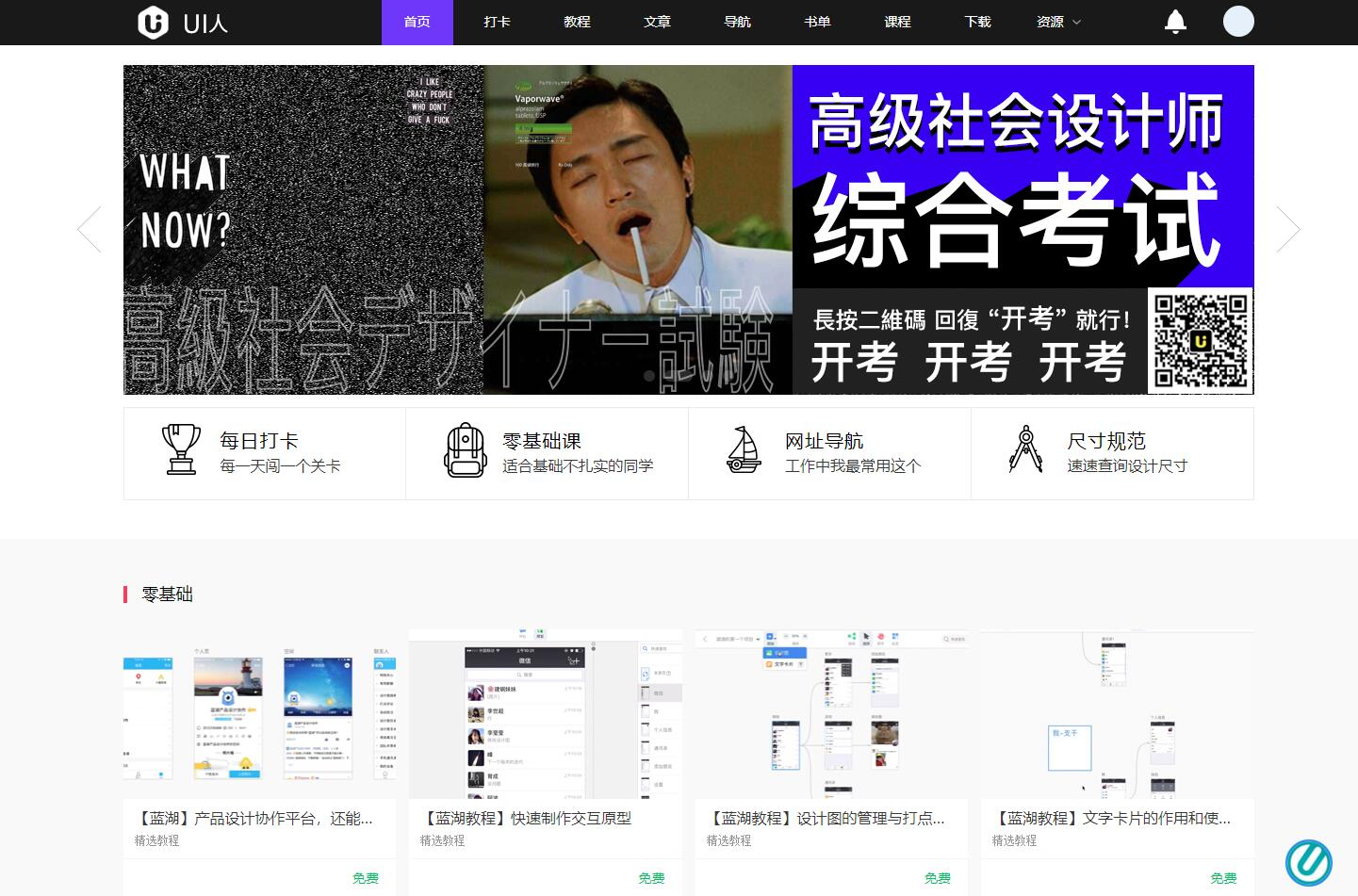Open thumbnail of 产品设计协作平台 card
This screenshot has width=1358, height=896.
[260, 715]
